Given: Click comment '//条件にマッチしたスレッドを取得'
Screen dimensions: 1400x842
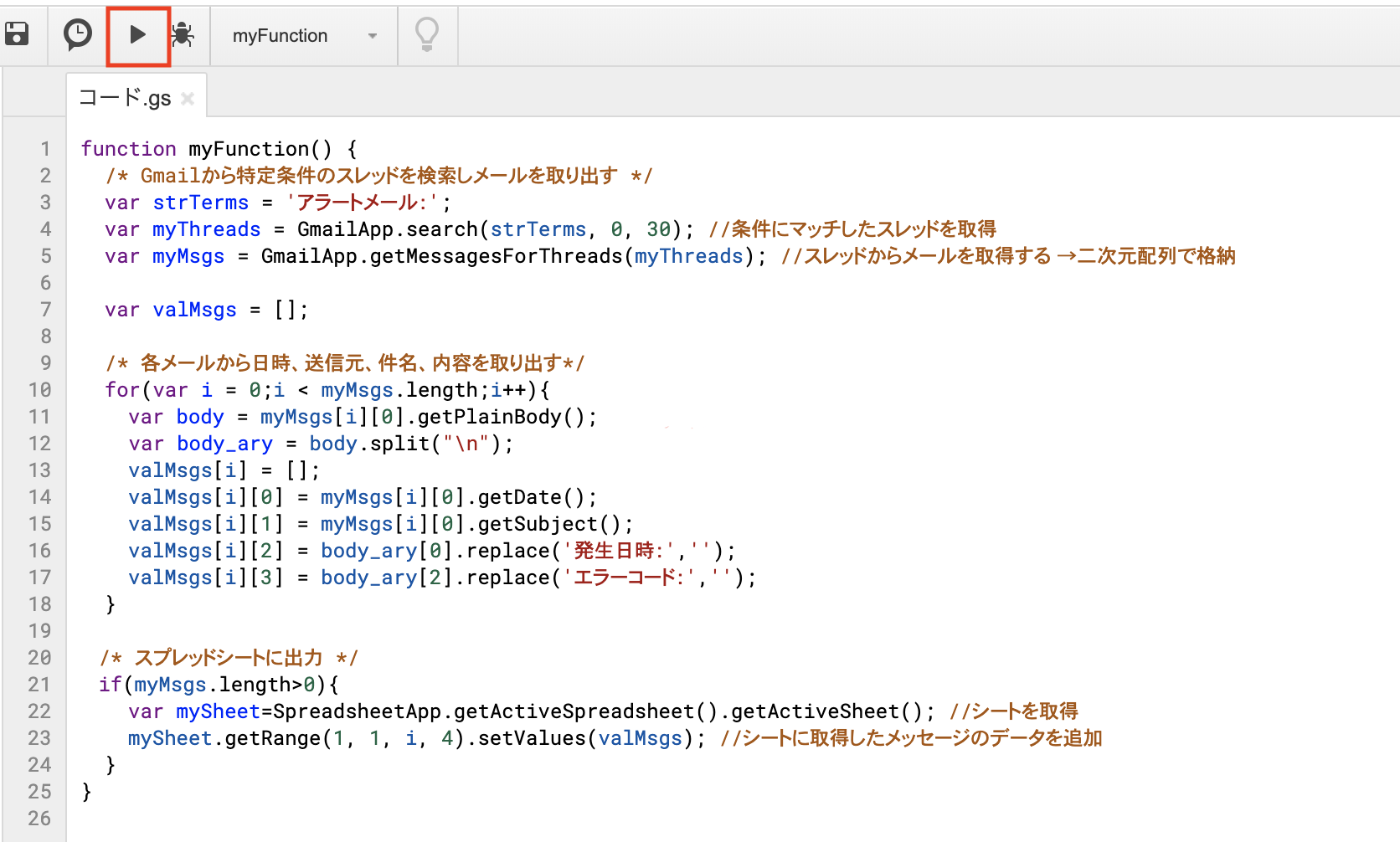Looking at the screenshot, I should pyautogui.click(x=852, y=229).
